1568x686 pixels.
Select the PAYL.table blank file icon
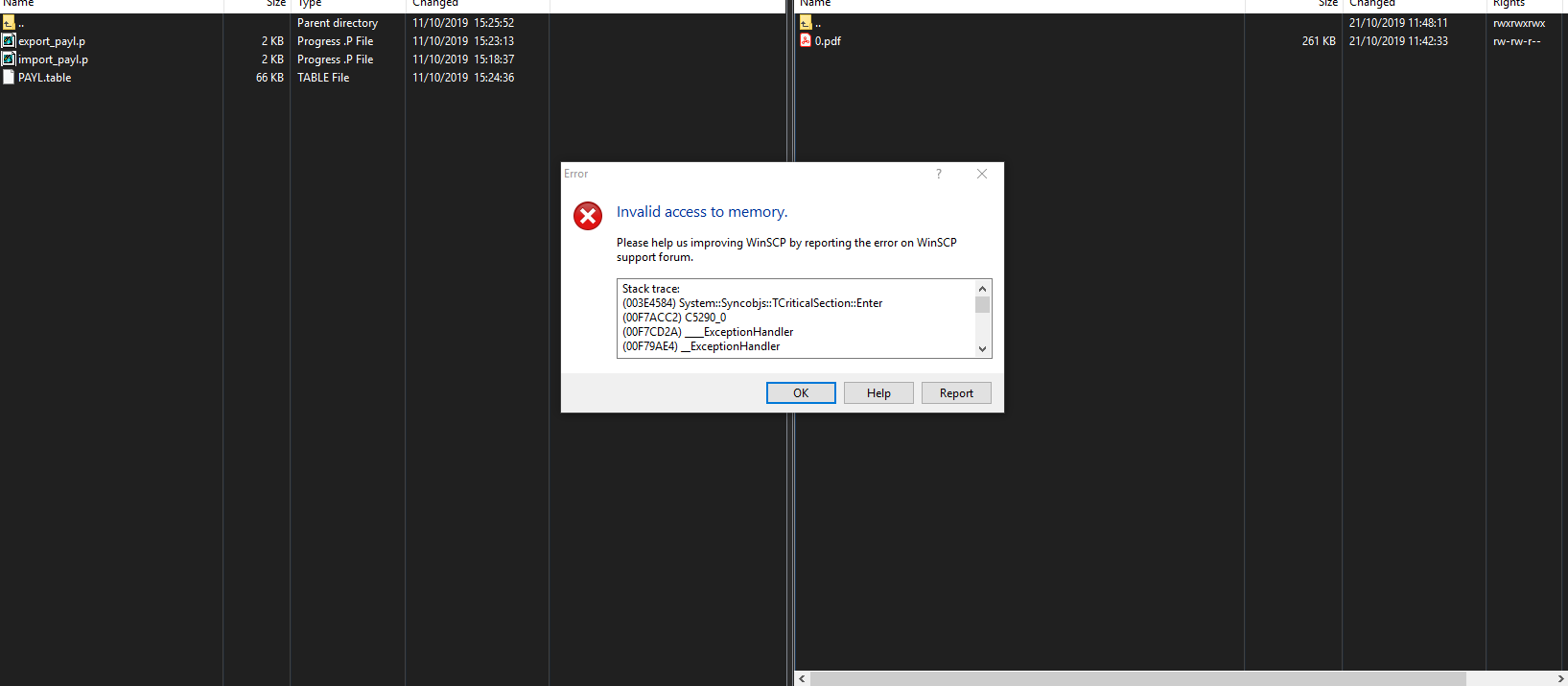pyautogui.click(x=9, y=78)
